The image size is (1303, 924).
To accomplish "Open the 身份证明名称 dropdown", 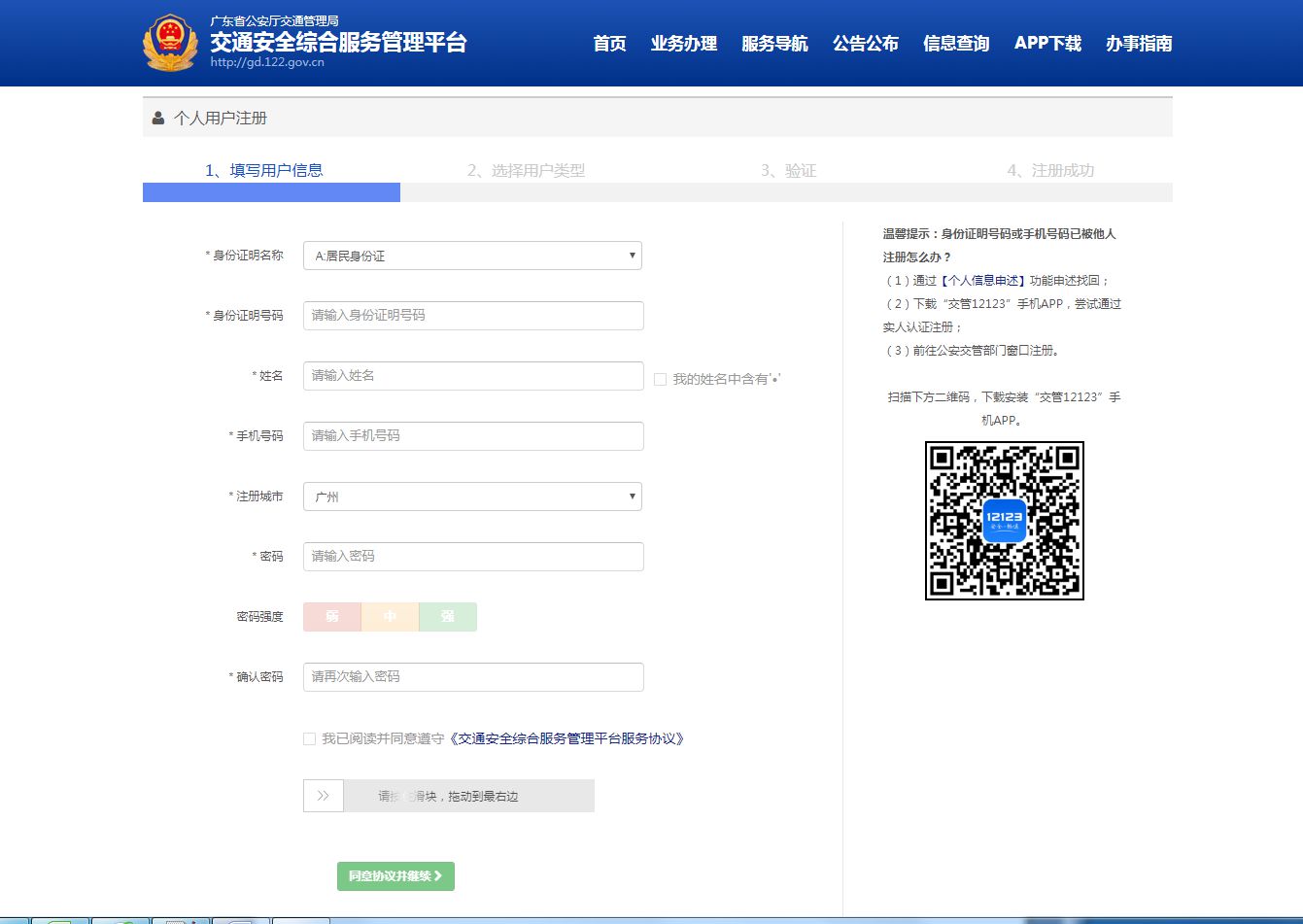I will click(x=472, y=256).
